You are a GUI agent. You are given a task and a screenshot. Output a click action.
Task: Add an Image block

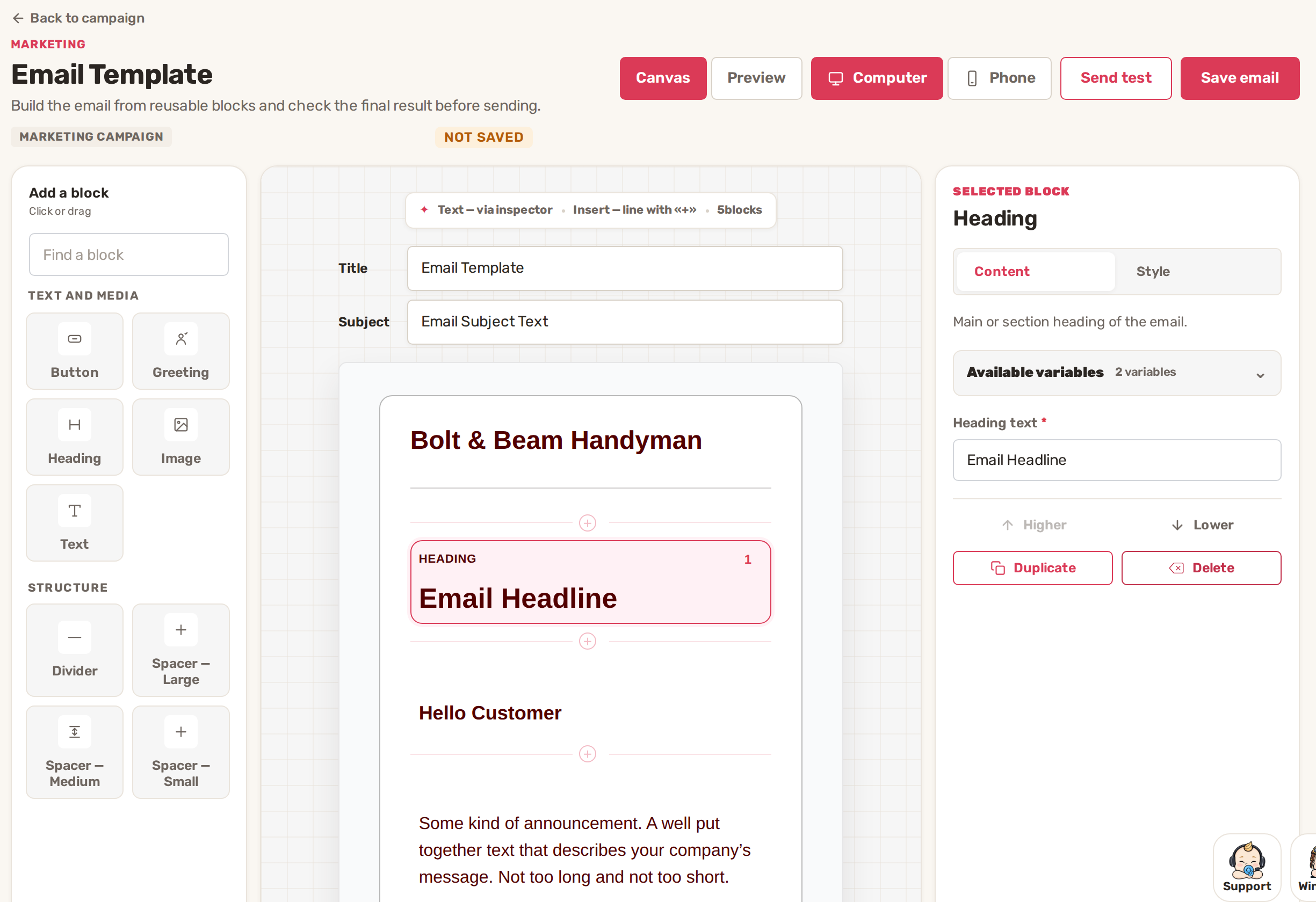180,437
